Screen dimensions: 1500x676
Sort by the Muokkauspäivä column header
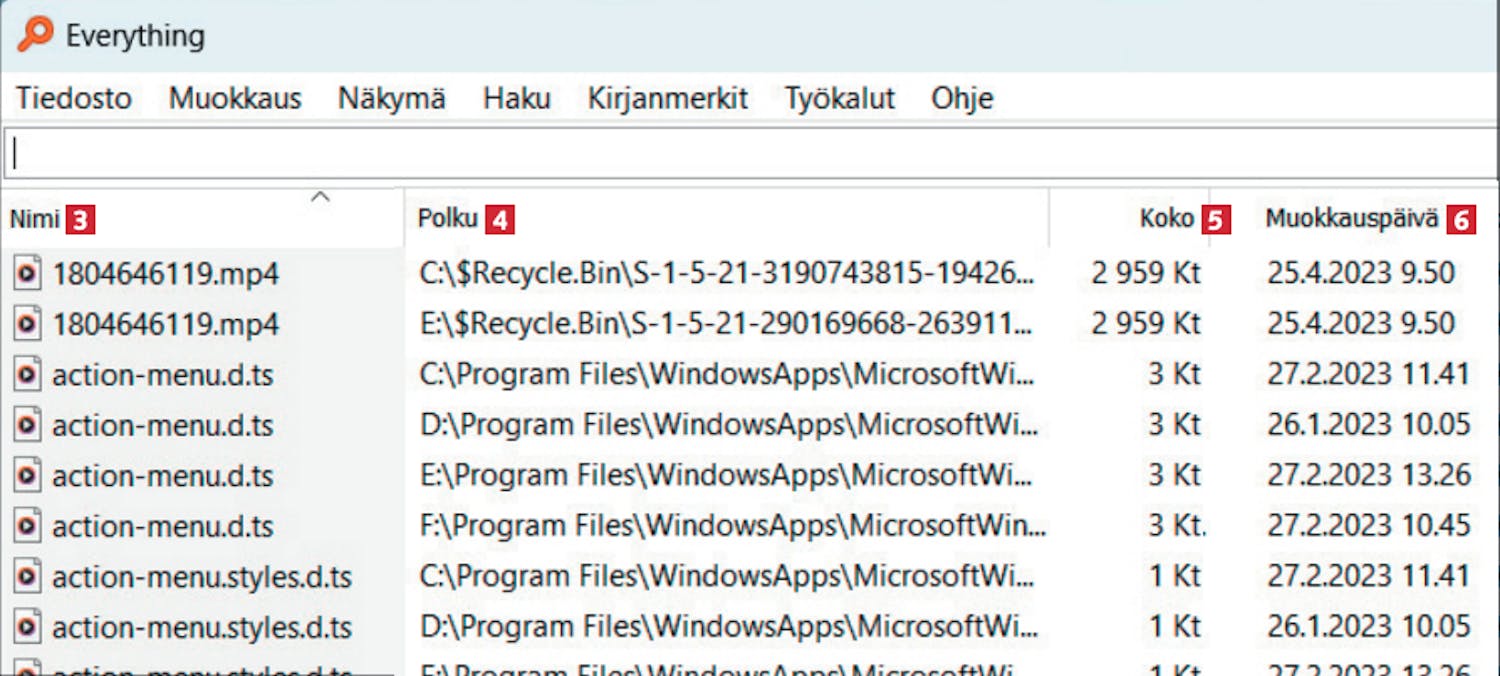click(x=1352, y=219)
